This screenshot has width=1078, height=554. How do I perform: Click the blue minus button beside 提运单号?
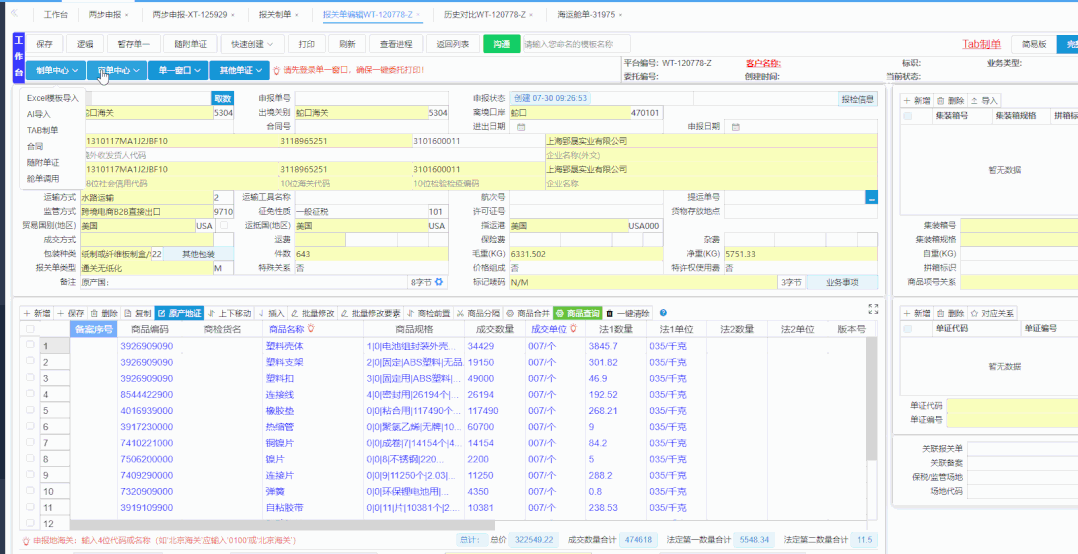[872, 197]
